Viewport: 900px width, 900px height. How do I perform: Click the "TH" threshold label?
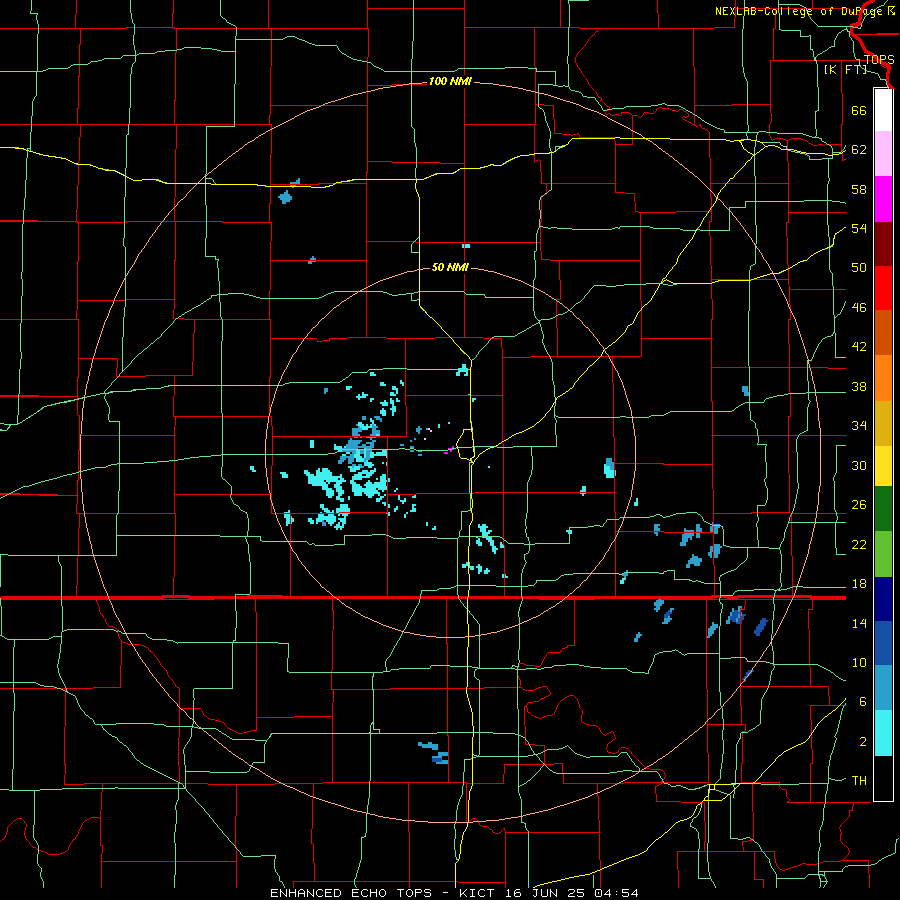[x=859, y=781]
